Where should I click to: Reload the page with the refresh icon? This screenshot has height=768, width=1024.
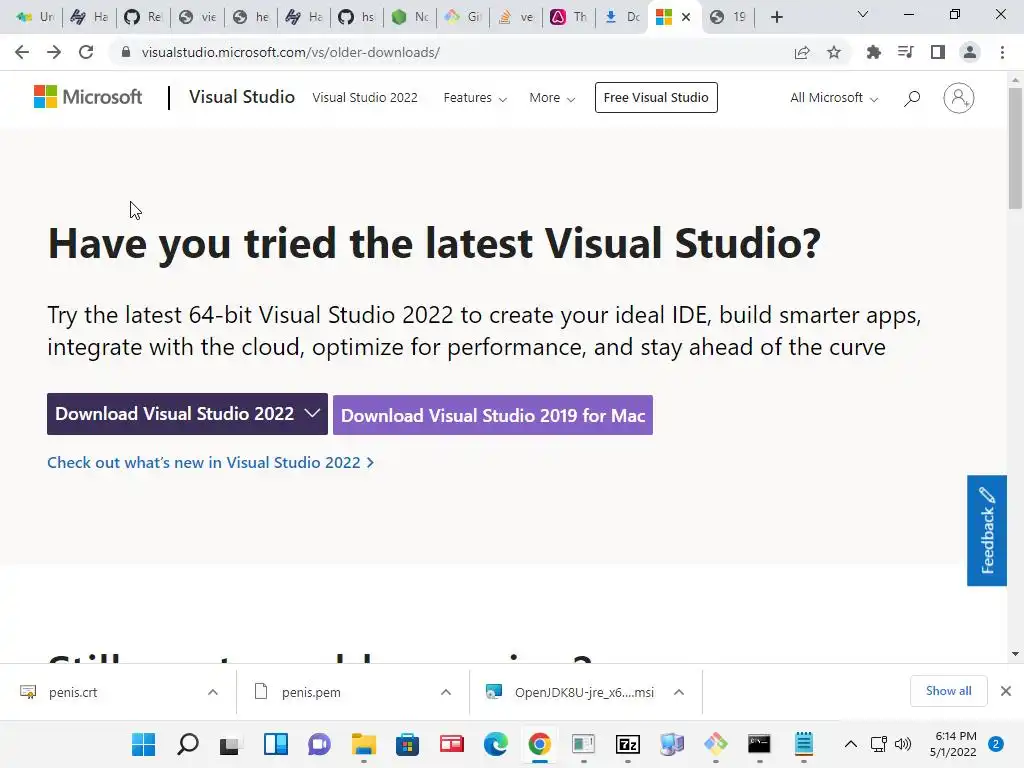point(86,52)
